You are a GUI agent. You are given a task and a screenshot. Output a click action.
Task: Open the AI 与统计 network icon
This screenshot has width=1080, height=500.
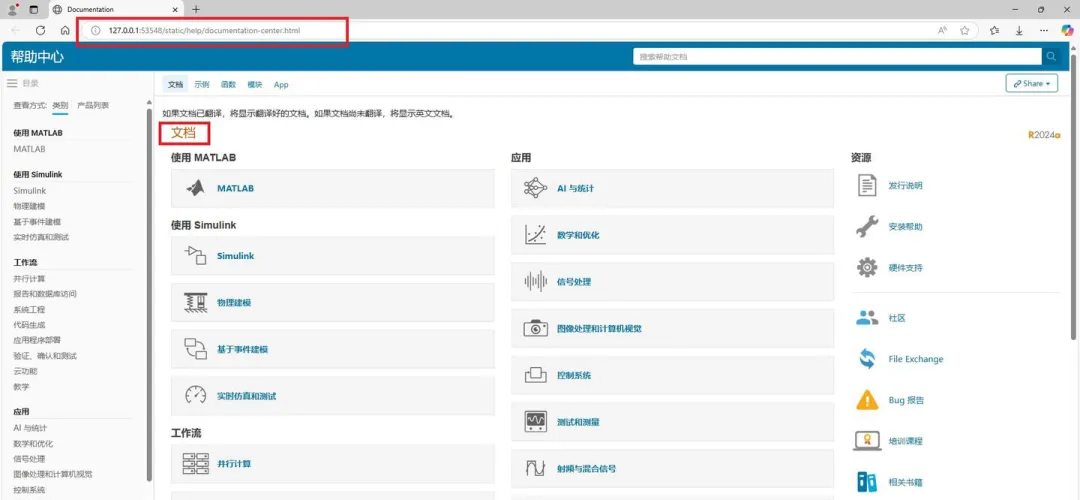(x=535, y=188)
